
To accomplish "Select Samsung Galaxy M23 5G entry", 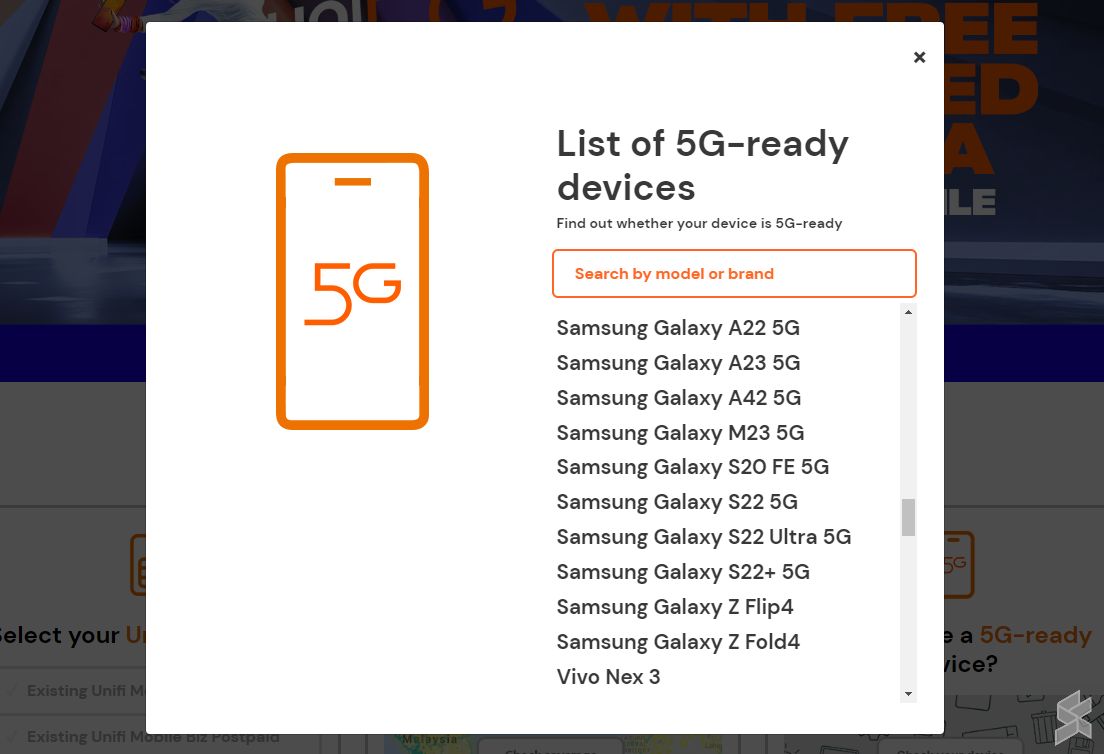I will [x=680, y=432].
